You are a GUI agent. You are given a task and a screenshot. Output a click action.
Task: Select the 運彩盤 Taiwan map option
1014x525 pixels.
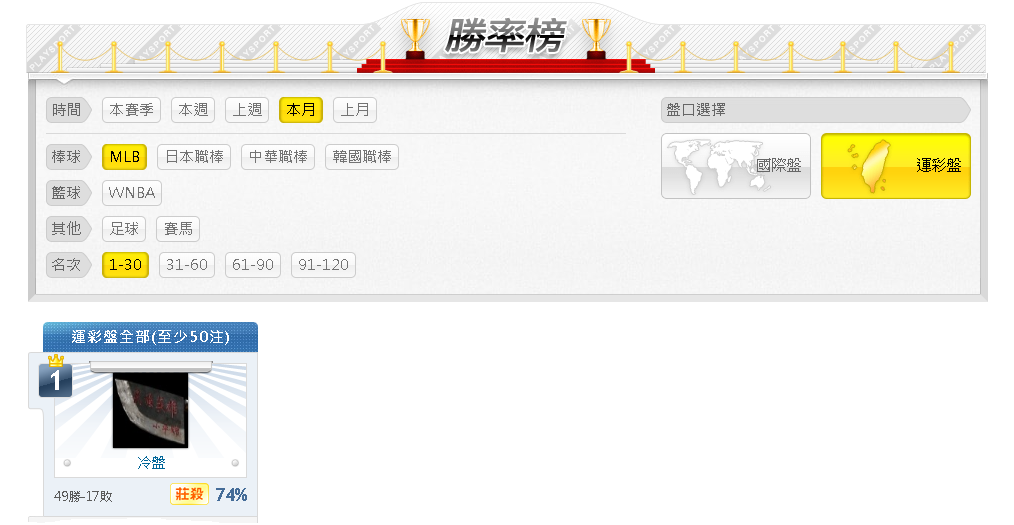[896, 166]
